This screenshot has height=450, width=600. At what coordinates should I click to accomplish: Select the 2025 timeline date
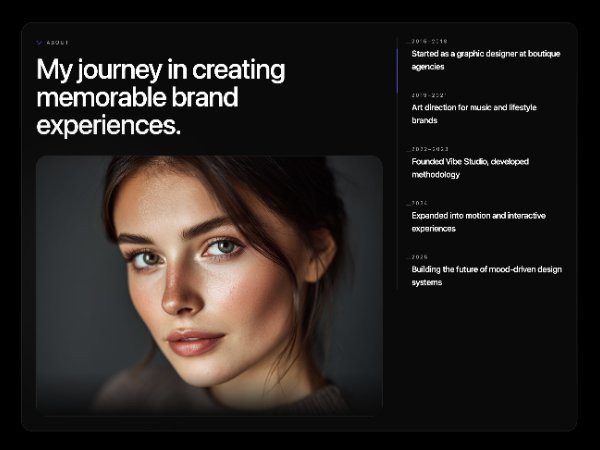coord(420,257)
